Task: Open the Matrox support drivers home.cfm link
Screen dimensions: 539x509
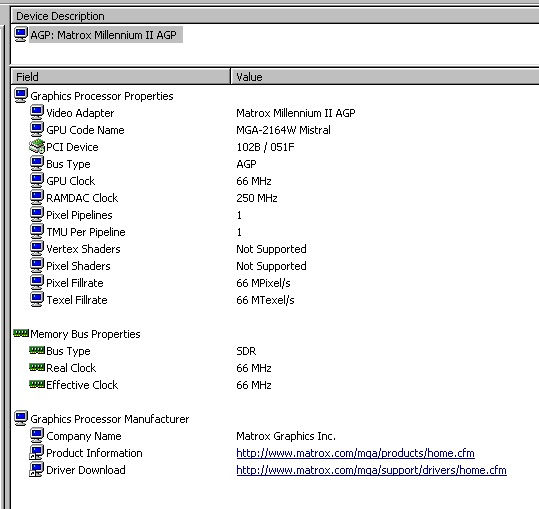Action: (372, 470)
